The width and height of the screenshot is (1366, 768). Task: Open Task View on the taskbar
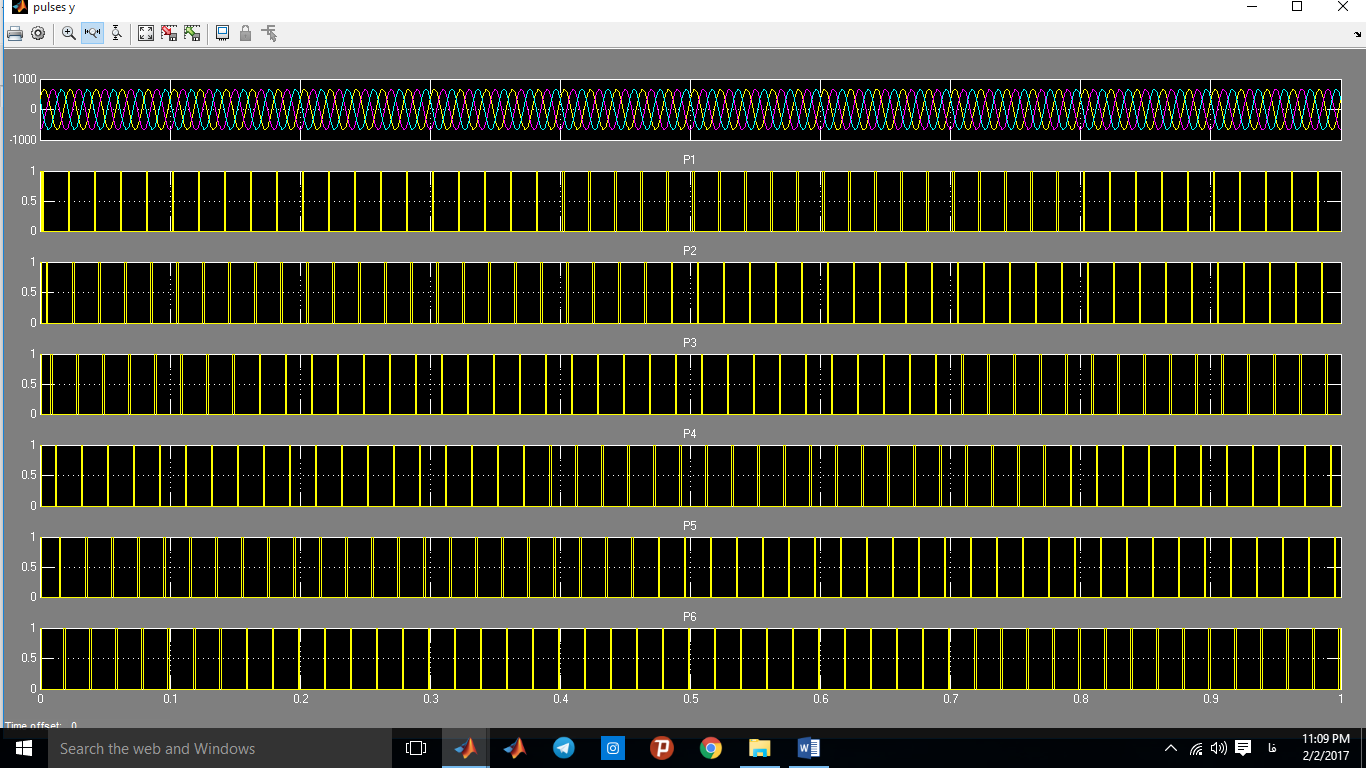tap(416, 748)
